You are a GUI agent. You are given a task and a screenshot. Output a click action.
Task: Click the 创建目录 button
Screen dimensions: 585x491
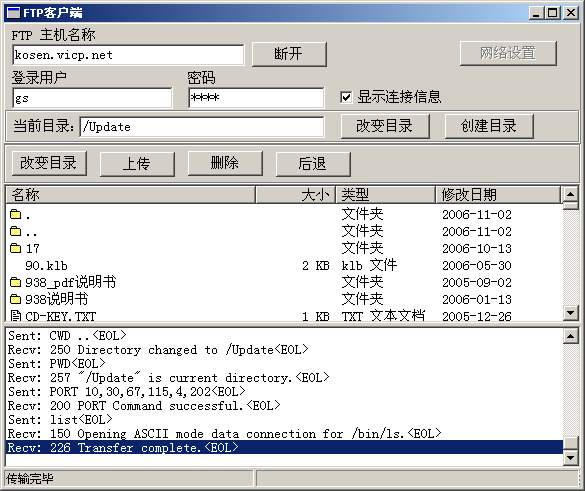(x=489, y=126)
